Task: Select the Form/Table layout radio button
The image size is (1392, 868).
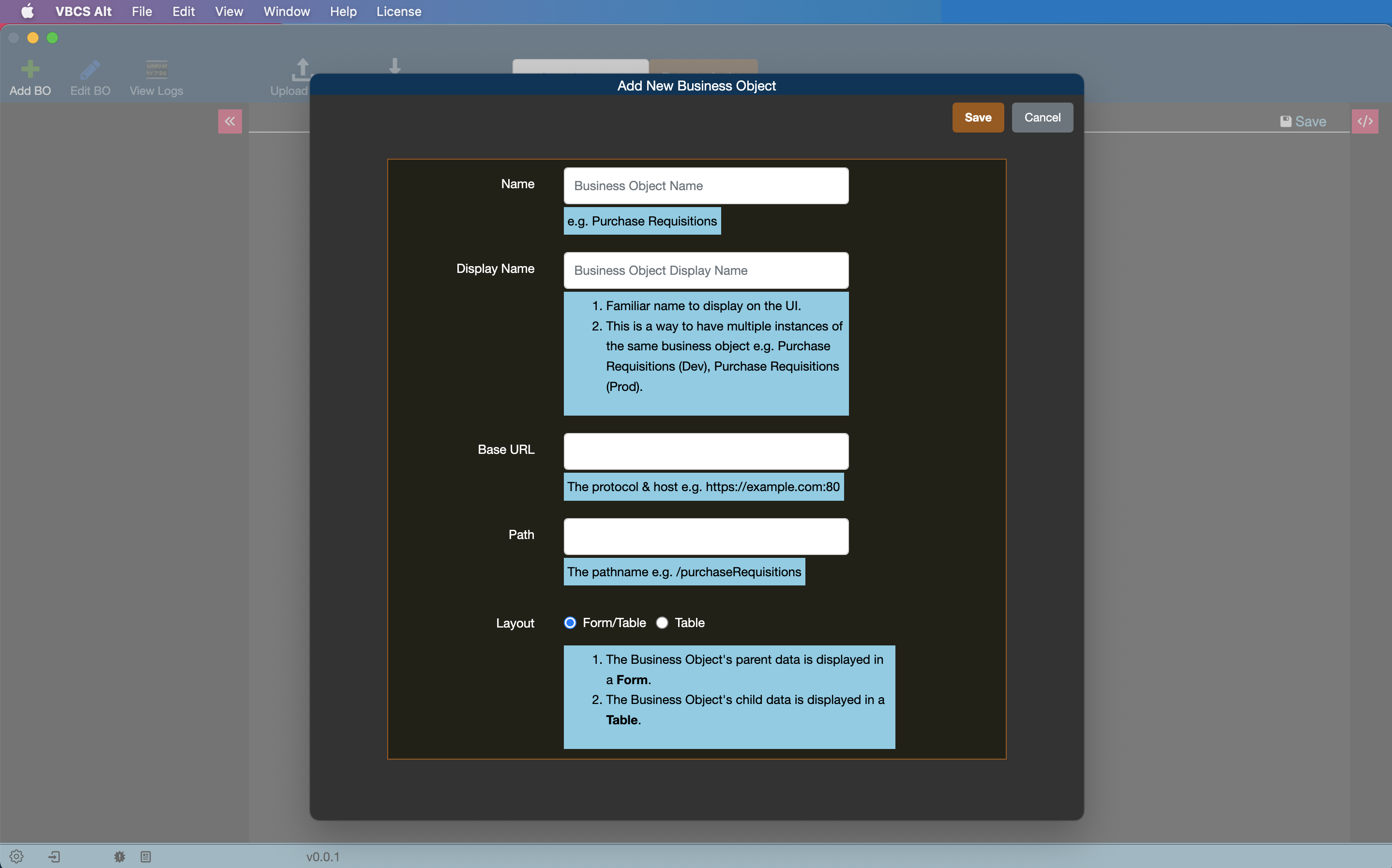Action: point(570,623)
